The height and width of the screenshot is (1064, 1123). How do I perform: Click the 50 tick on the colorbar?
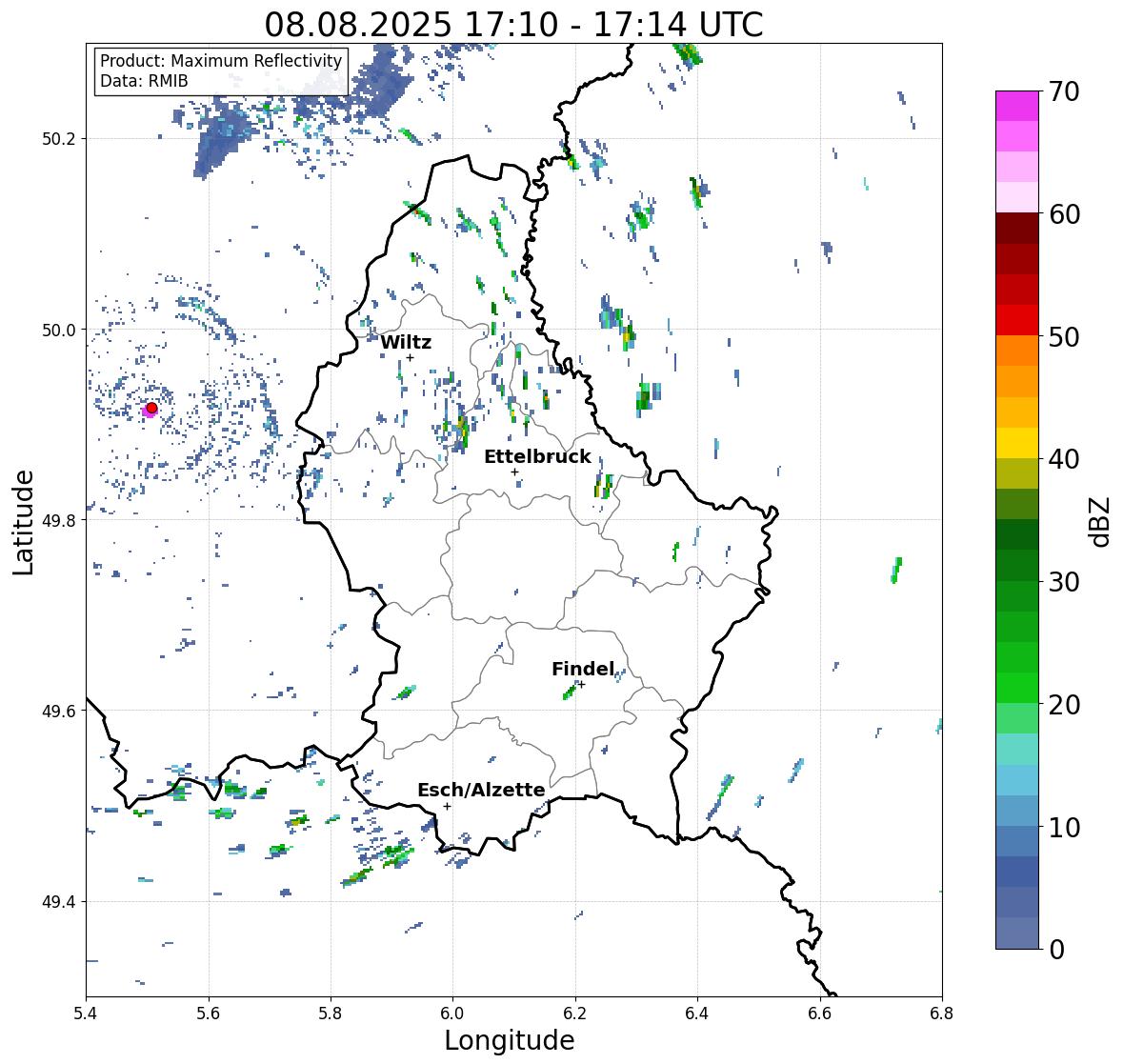1064,336
